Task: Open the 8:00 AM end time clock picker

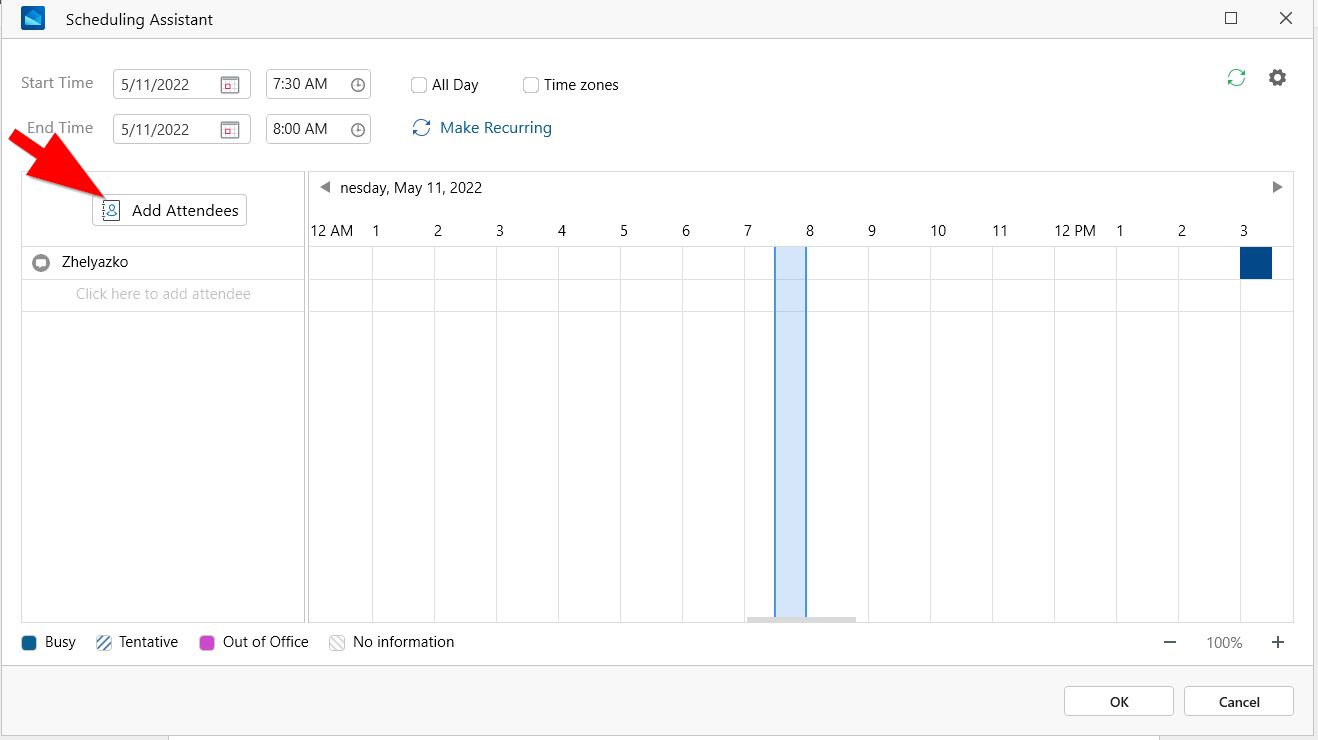Action: 357,129
